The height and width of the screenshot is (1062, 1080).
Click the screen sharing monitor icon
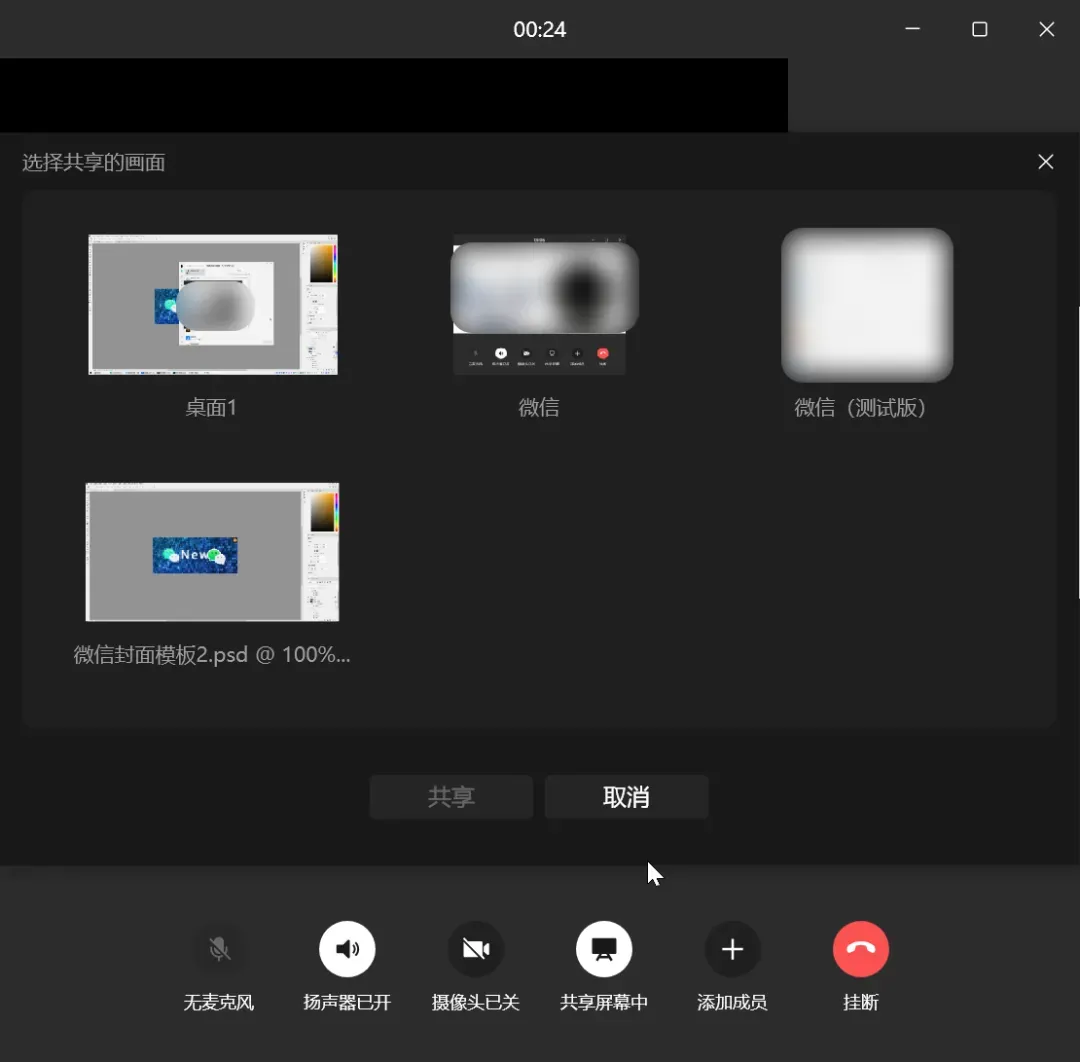(x=604, y=949)
